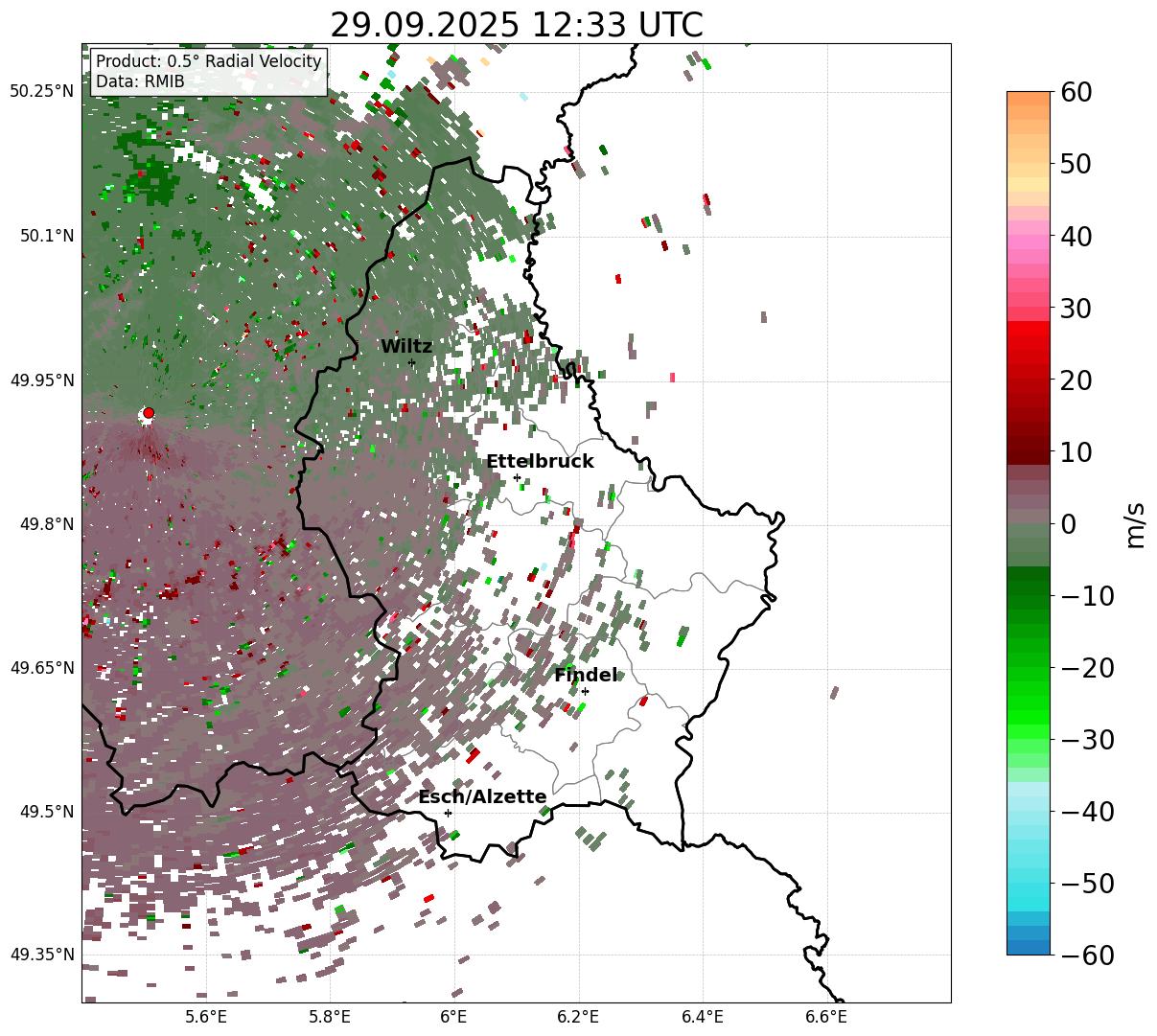Click the 49.65°N latitude tick label
Image resolution: width=1157 pixels, height=1036 pixels.
41,668
